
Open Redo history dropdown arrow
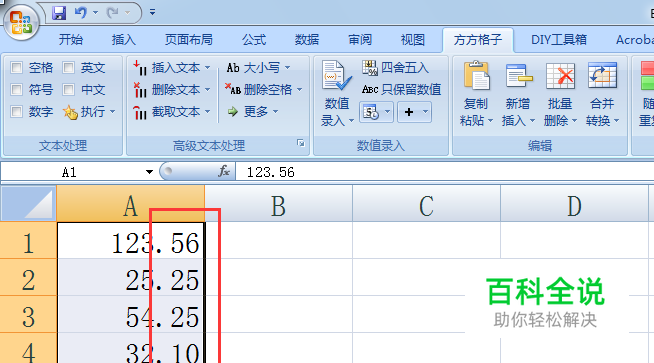tap(128, 13)
